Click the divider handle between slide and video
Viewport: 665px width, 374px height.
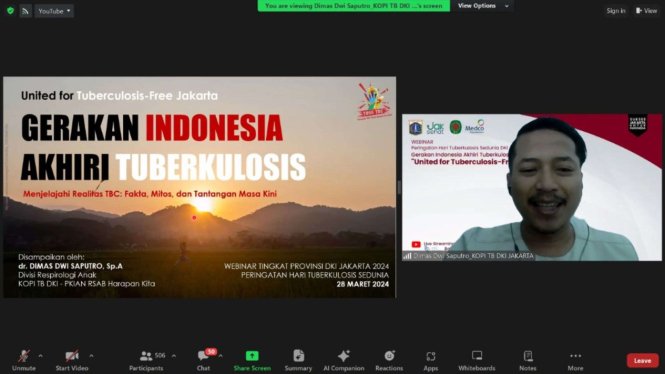pyautogui.click(x=399, y=187)
